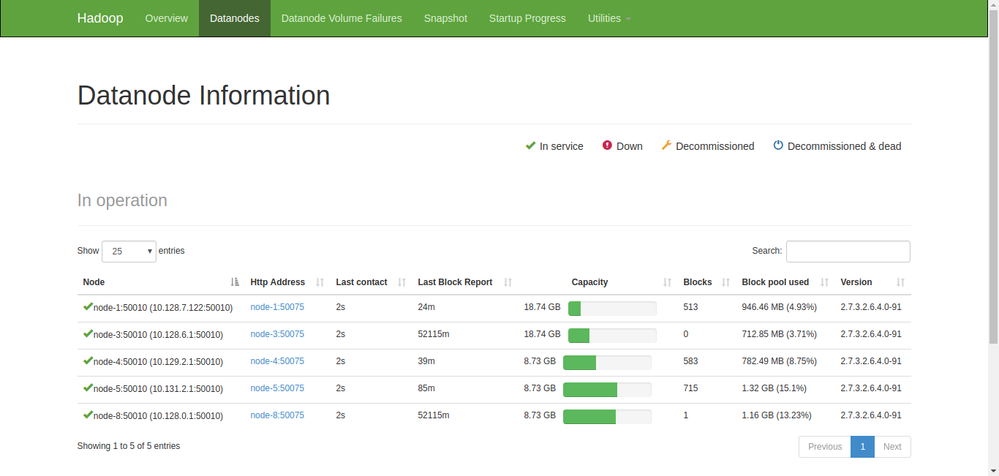The width and height of the screenshot is (999, 476).
Task: Sort table by Node column sort icon
Action: (235, 283)
